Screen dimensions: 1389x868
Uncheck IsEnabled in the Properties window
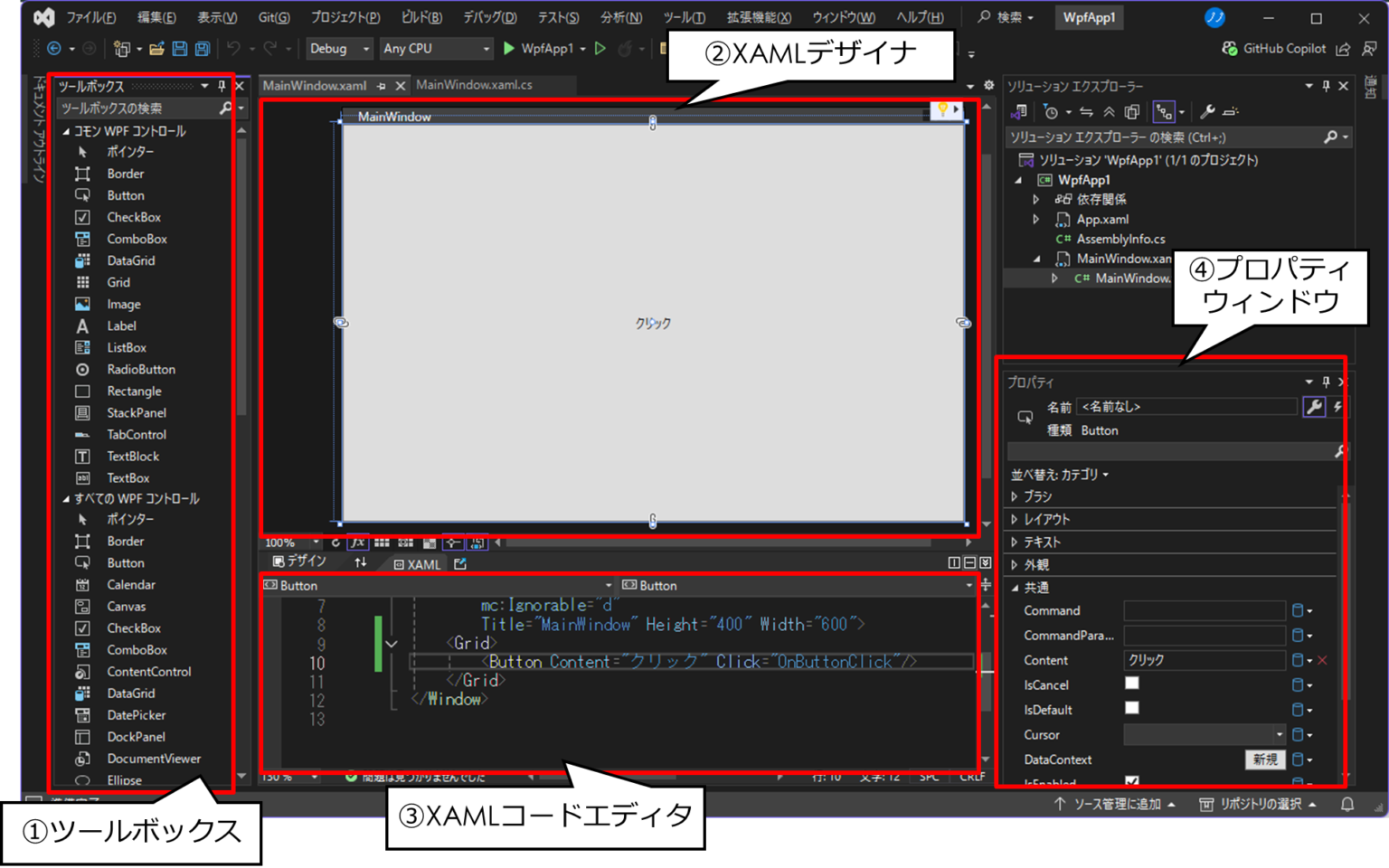[x=1131, y=782]
